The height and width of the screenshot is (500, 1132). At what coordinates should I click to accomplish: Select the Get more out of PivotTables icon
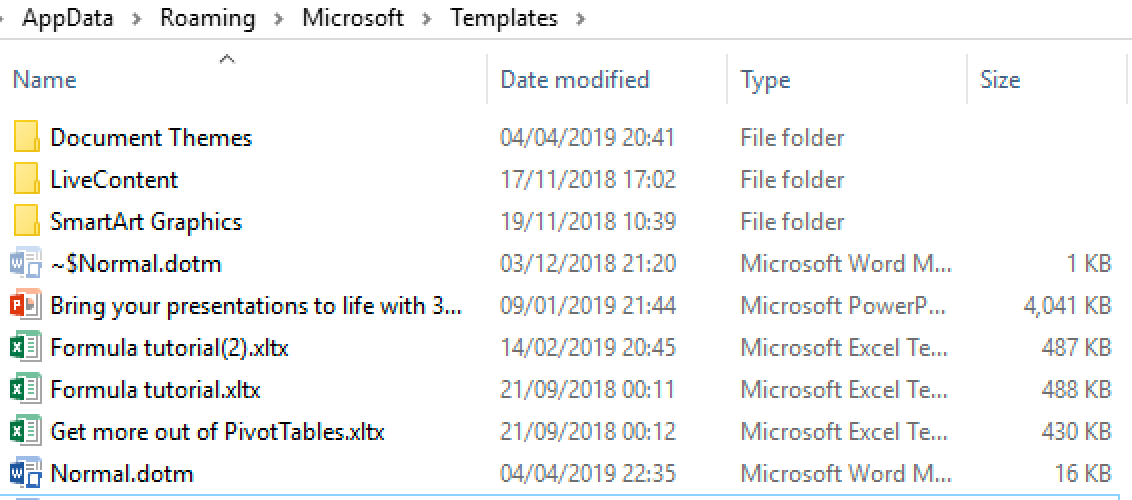coord(26,432)
